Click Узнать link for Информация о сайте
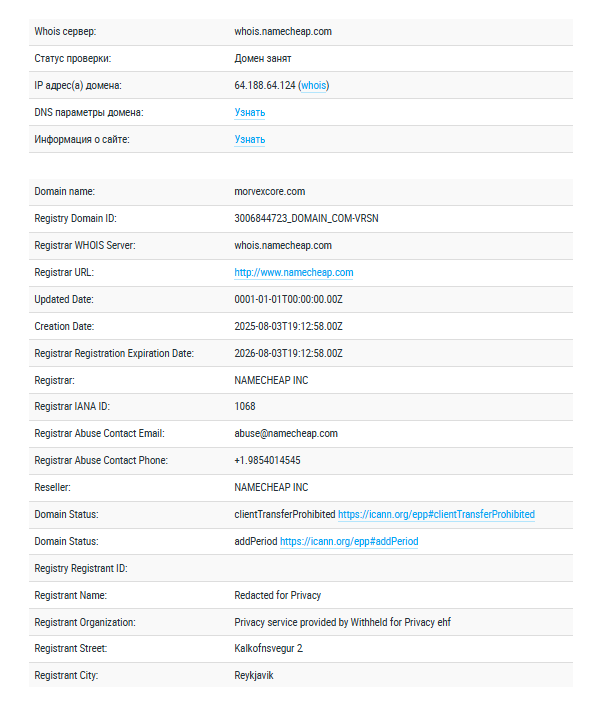590x703 pixels. 250,139
